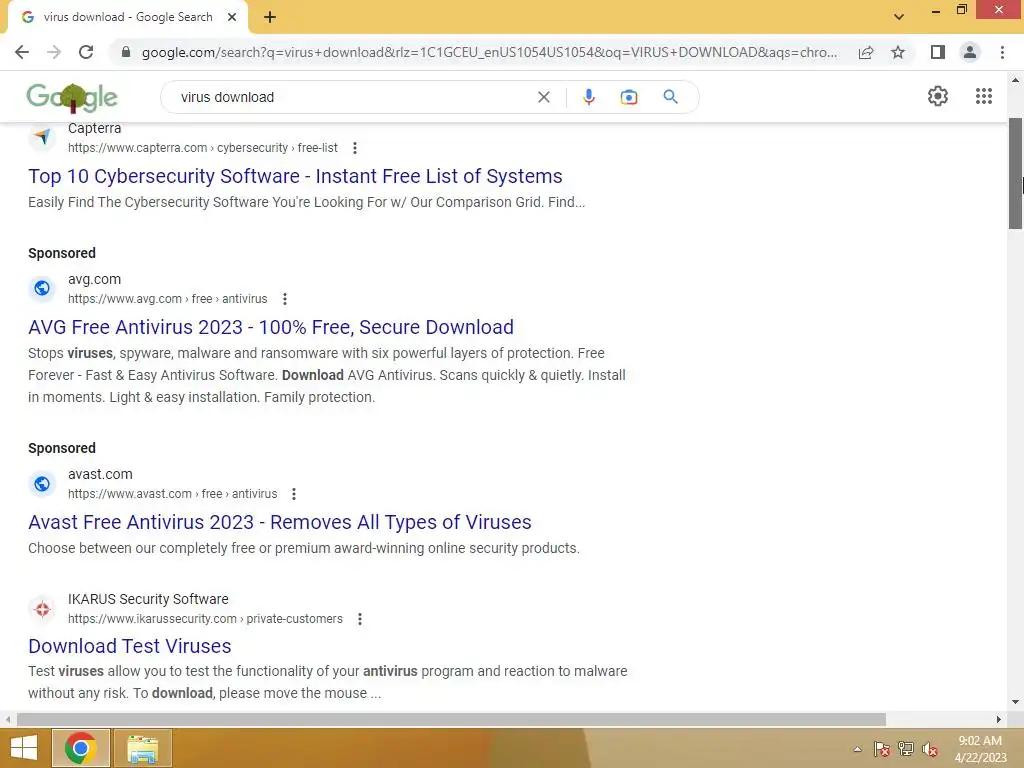This screenshot has width=1024, height=768.
Task: Open Action Center flag icon
Action: (x=882, y=749)
